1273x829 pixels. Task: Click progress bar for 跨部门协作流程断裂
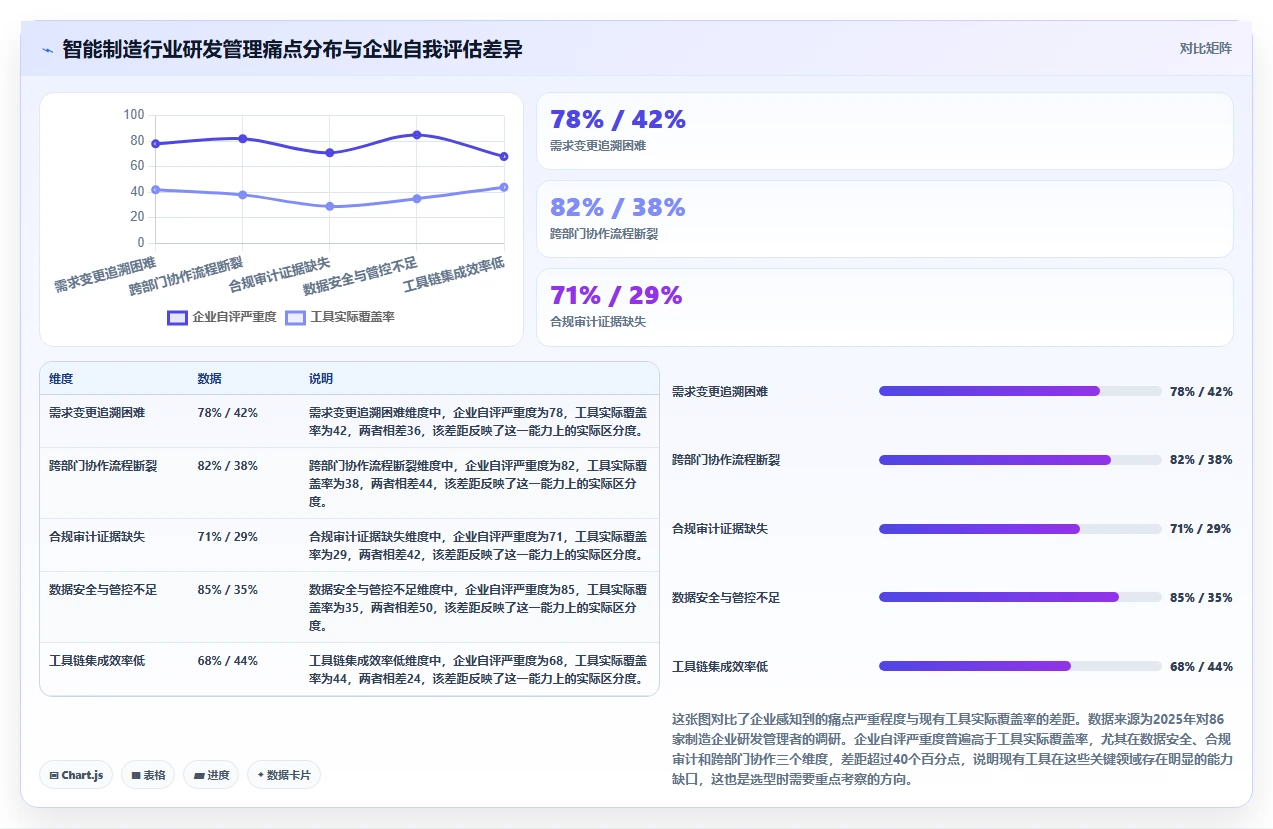(1020, 460)
